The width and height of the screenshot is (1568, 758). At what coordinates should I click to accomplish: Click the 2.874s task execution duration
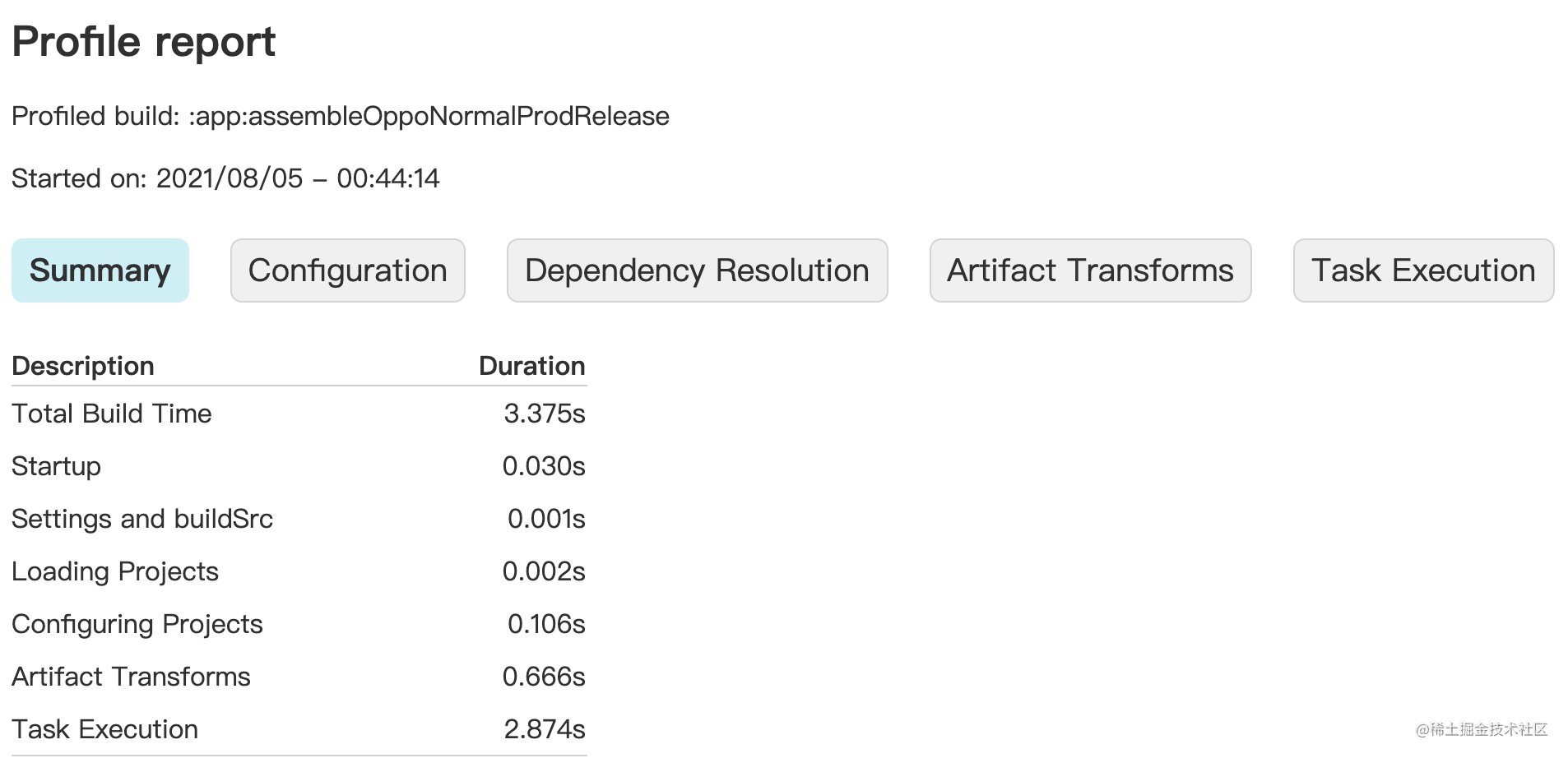[x=545, y=729]
